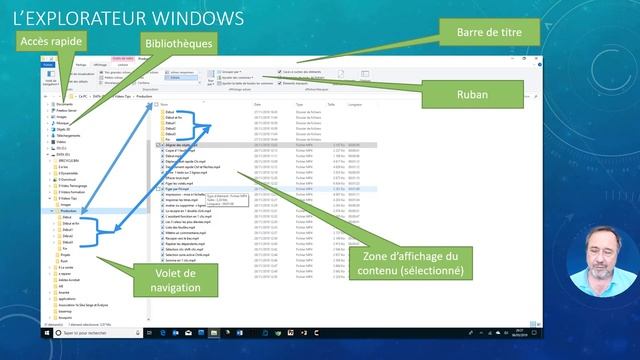Expand 0 Videos formation node in tree

pyautogui.click(x=50, y=192)
